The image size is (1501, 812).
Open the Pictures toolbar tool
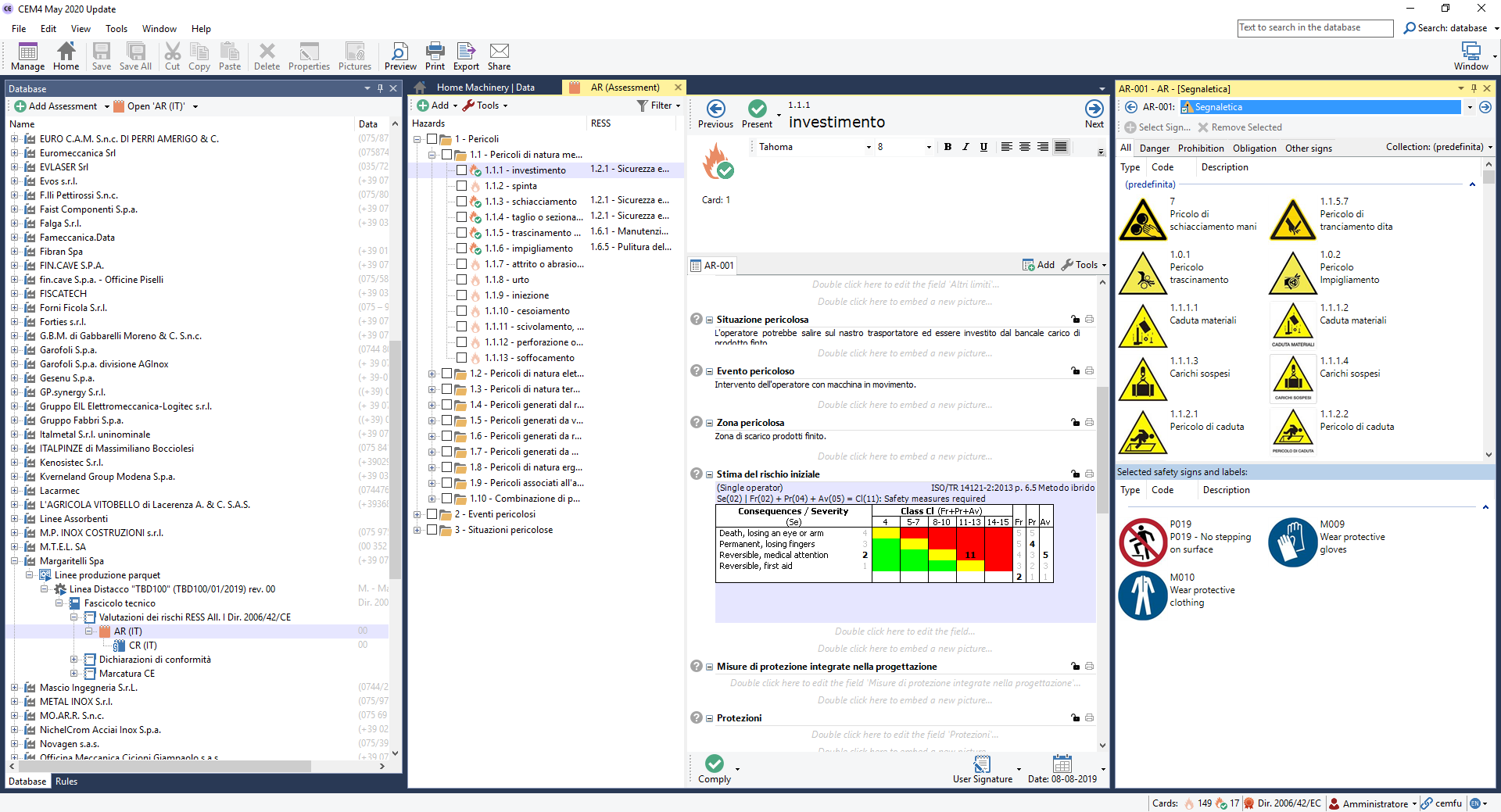tap(354, 56)
